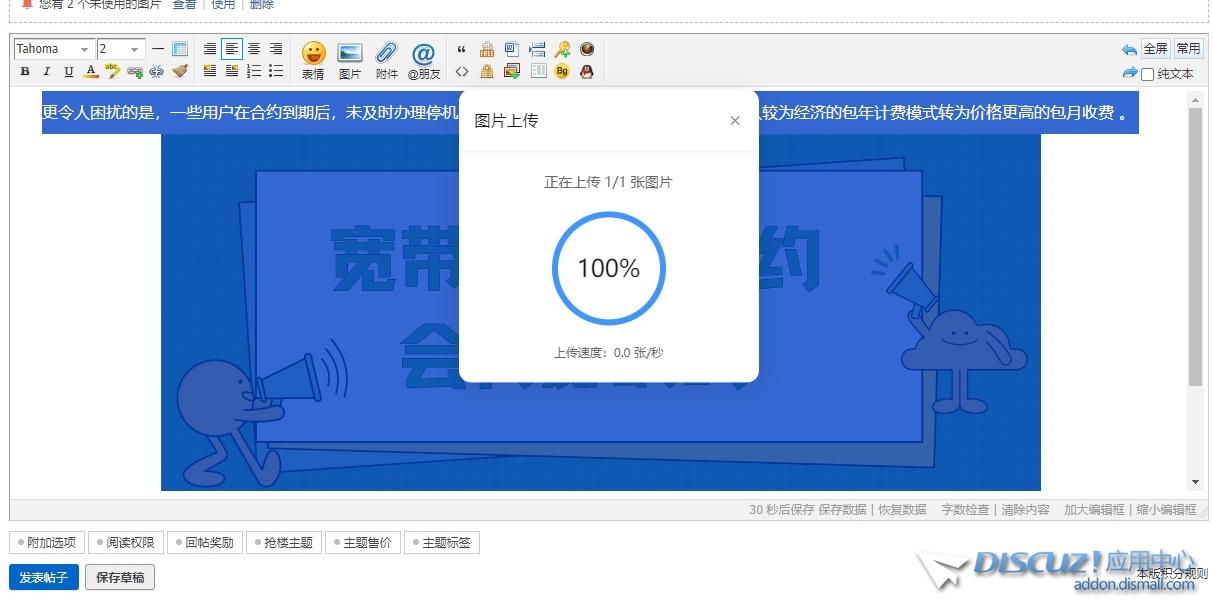Click the 附件 paperclip attachment icon
The height and width of the screenshot is (610, 1213).
click(387, 59)
